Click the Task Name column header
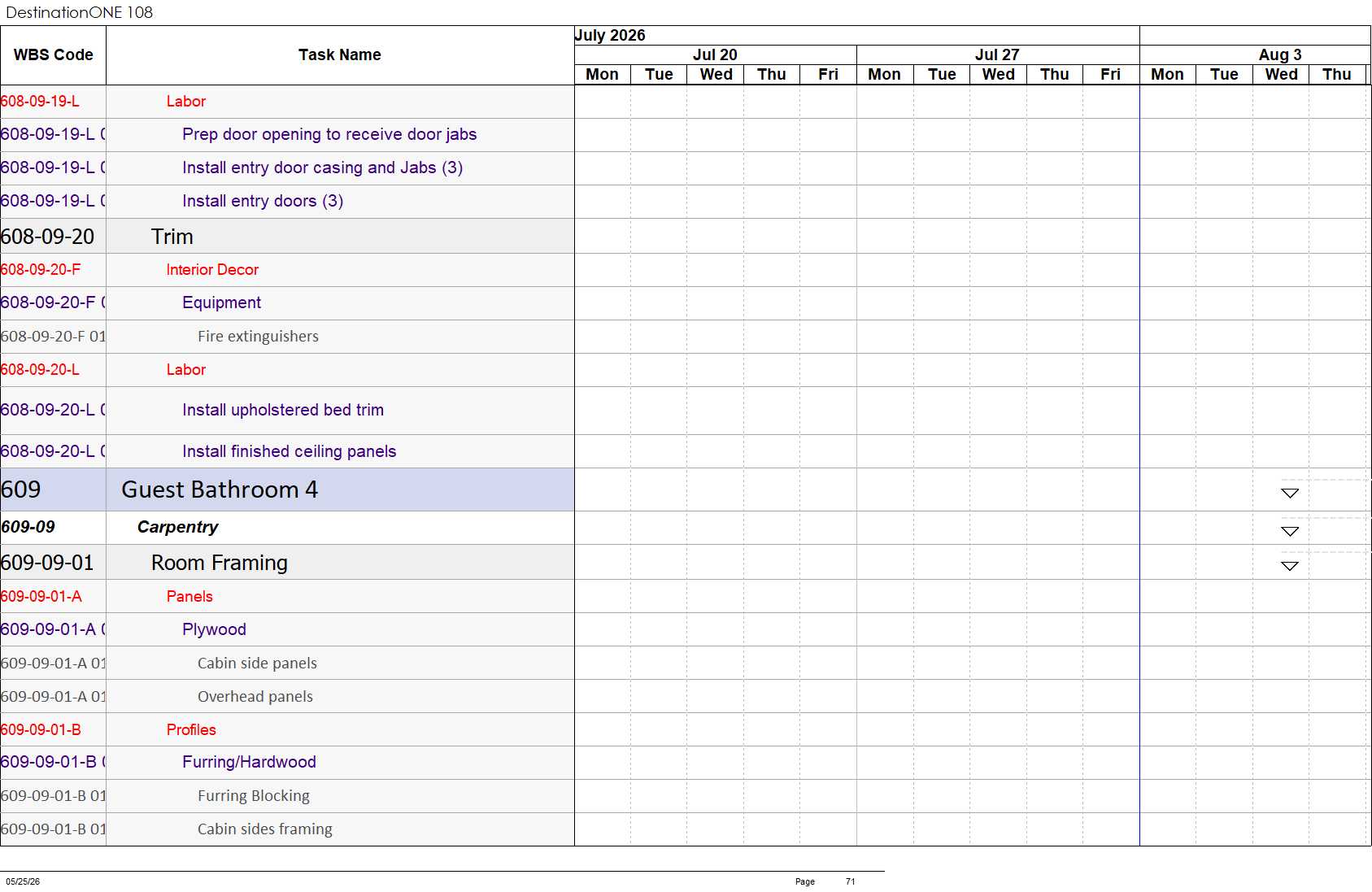The height and width of the screenshot is (892, 1372). click(x=340, y=55)
